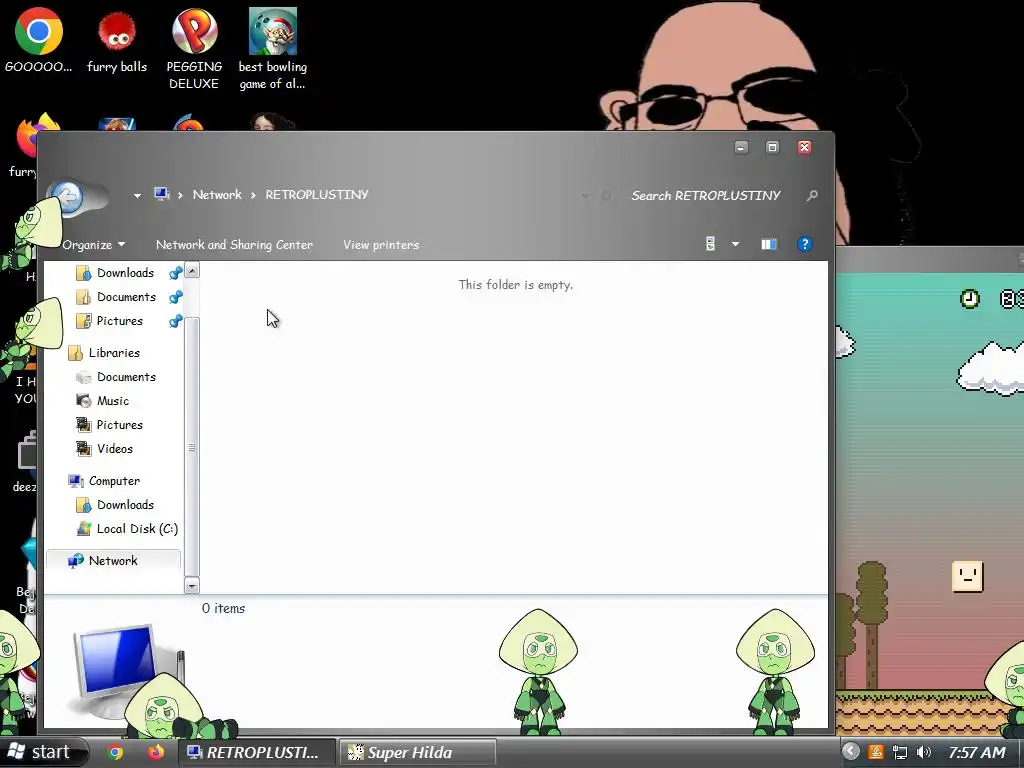The width and height of the screenshot is (1024, 768).
Task: Select Libraries in navigation pane
Action: point(114,353)
